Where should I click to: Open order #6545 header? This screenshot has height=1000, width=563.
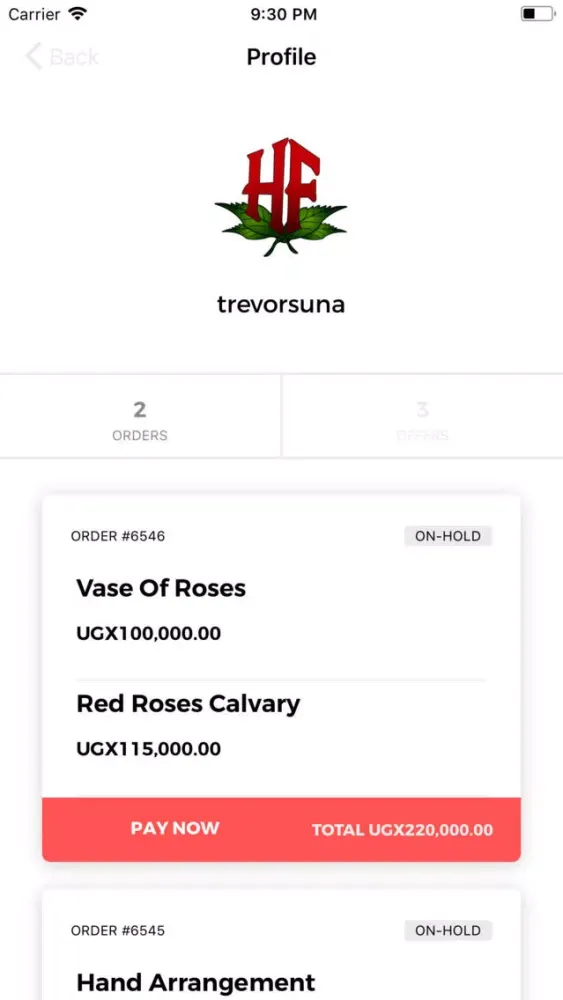click(x=118, y=930)
